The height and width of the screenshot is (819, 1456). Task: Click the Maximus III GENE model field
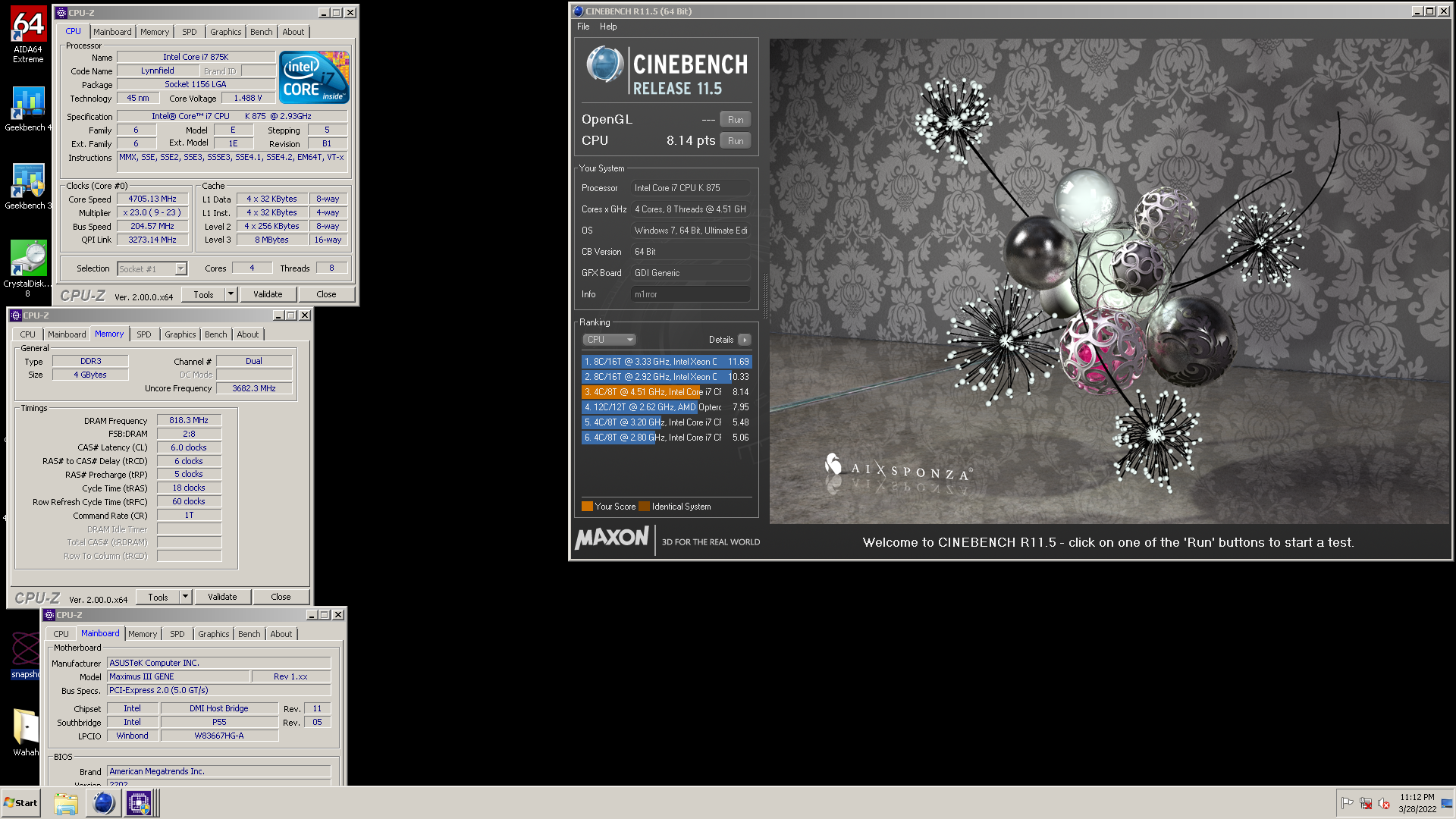pyautogui.click(x=177, y=676)
